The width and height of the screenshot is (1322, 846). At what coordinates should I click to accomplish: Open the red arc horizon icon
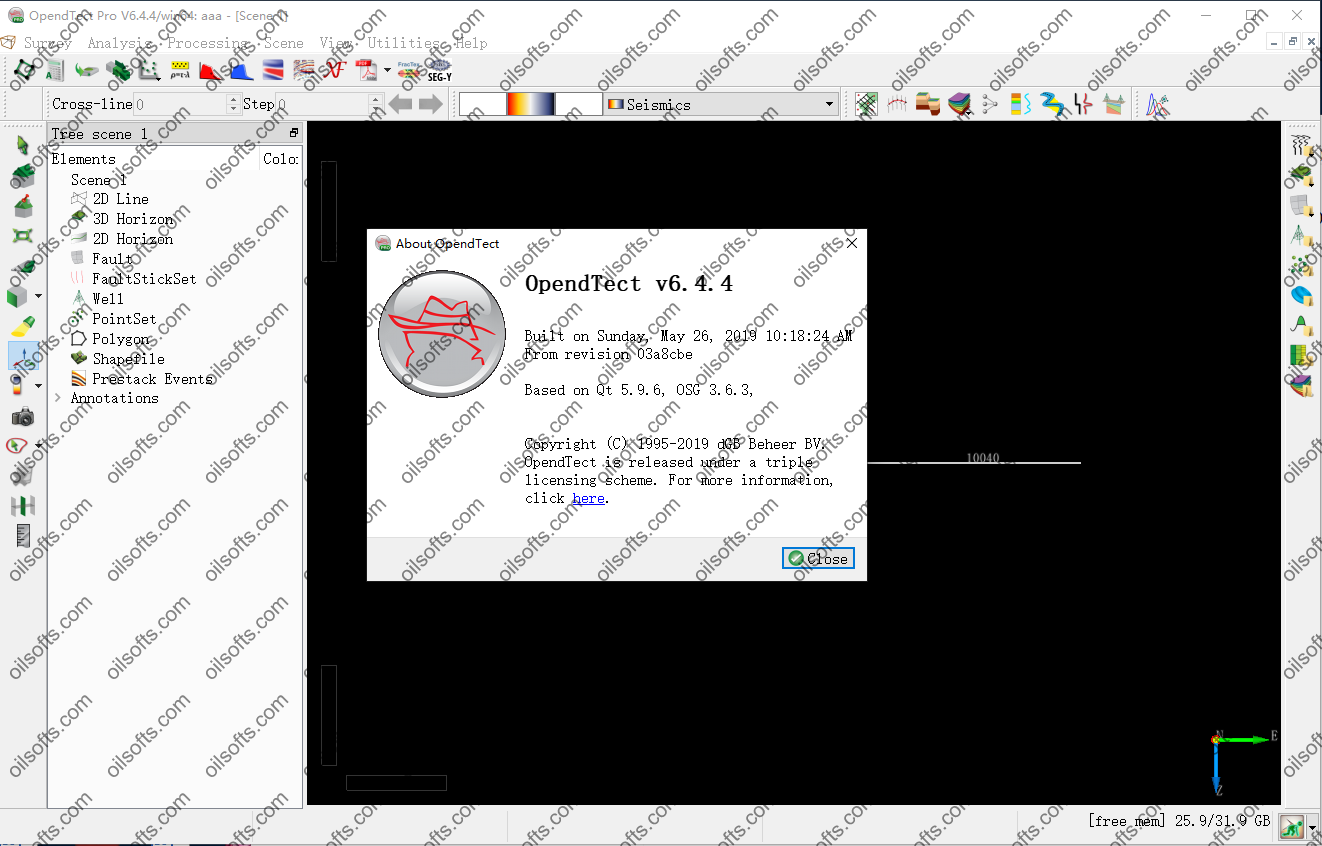coord(897,104)
